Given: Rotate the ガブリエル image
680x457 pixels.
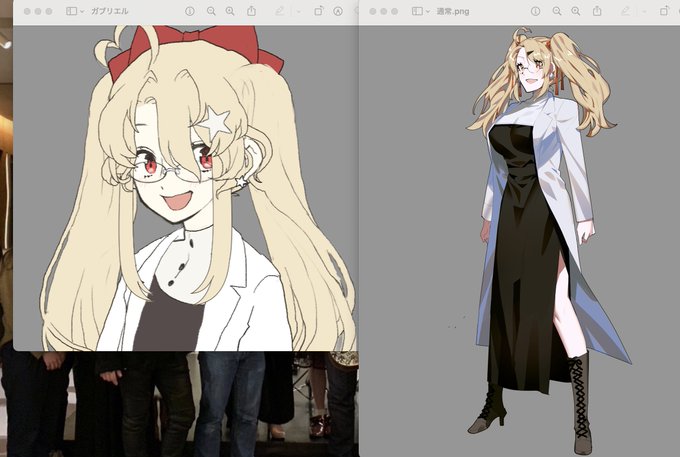Looking at the screenshot, I should click(x=318, y=11).
